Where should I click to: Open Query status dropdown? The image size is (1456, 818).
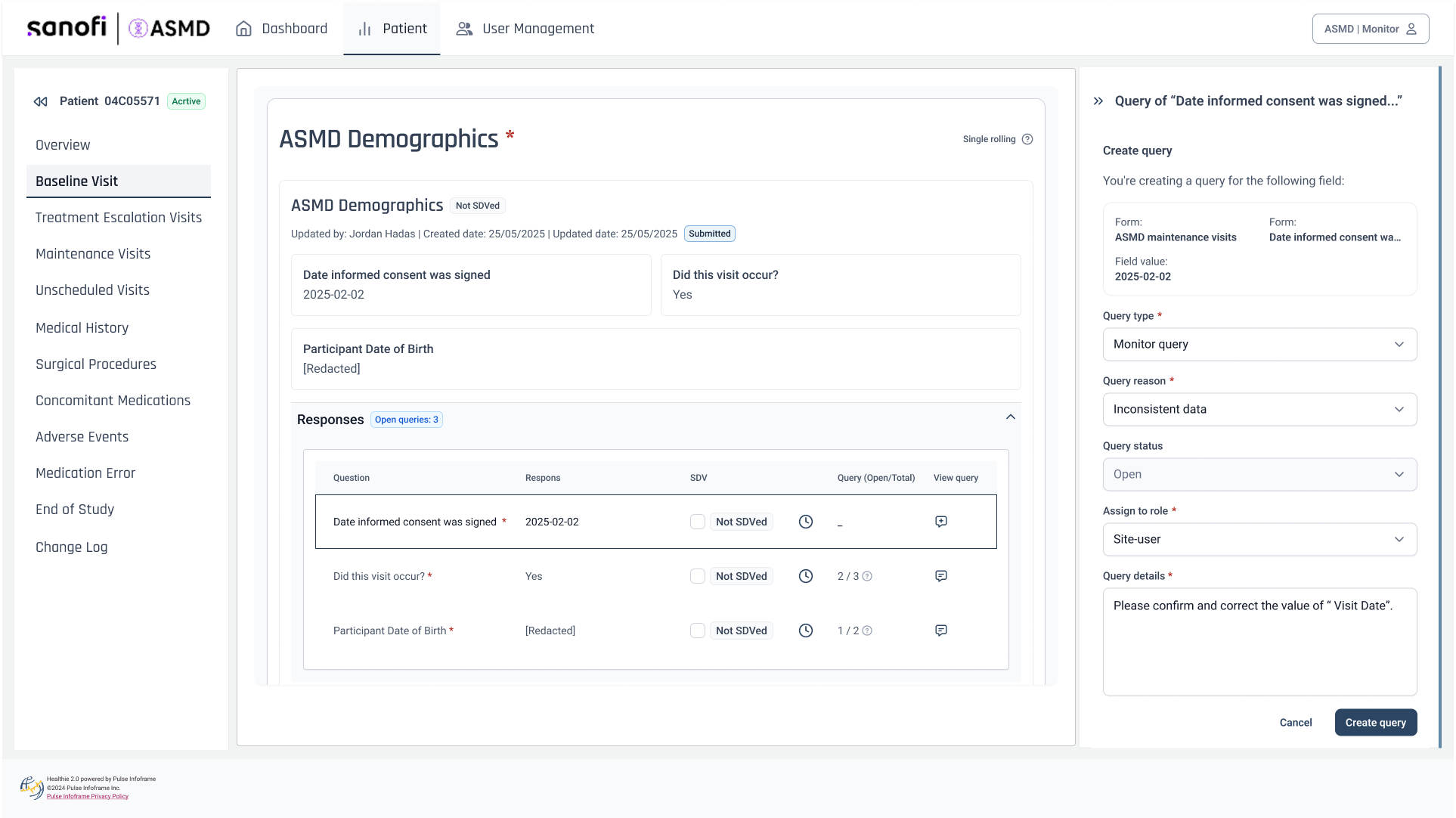[1259, 474]
